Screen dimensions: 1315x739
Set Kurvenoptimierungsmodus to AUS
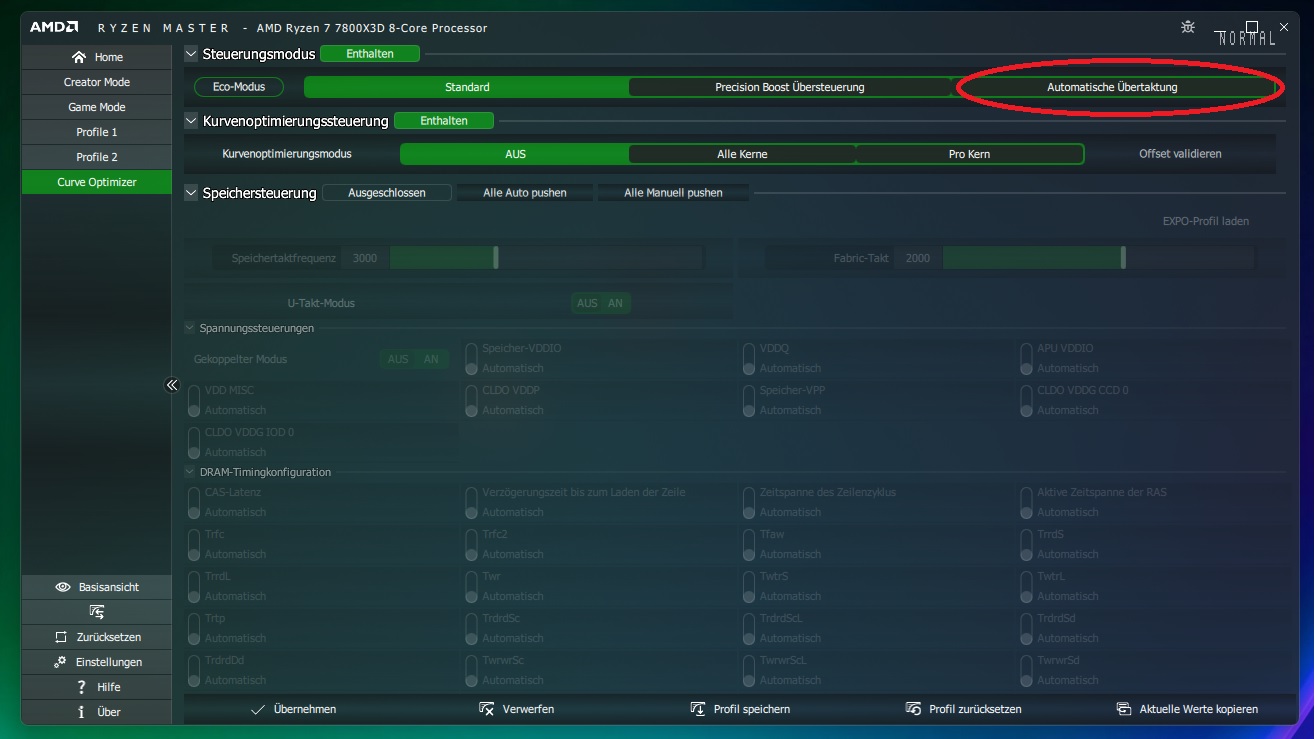tap(515, 154)
